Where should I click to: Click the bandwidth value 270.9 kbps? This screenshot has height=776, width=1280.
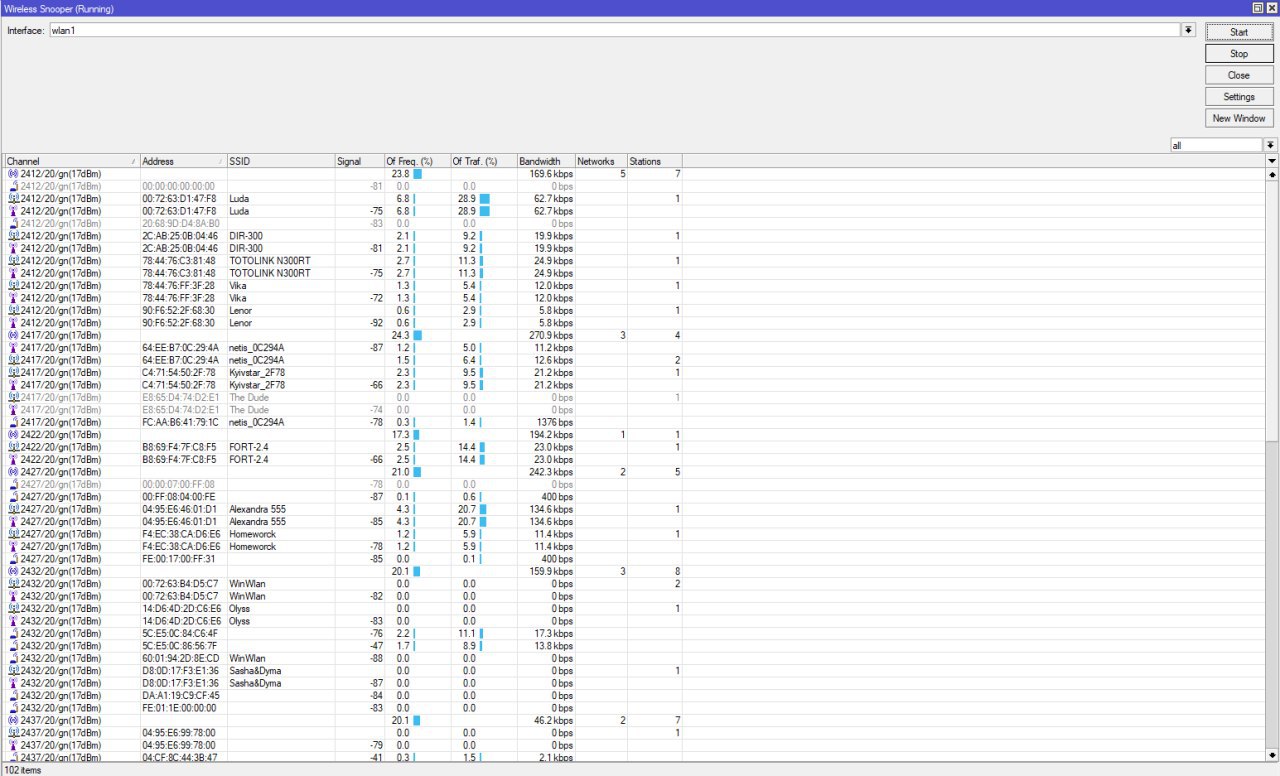pos(551,335)
